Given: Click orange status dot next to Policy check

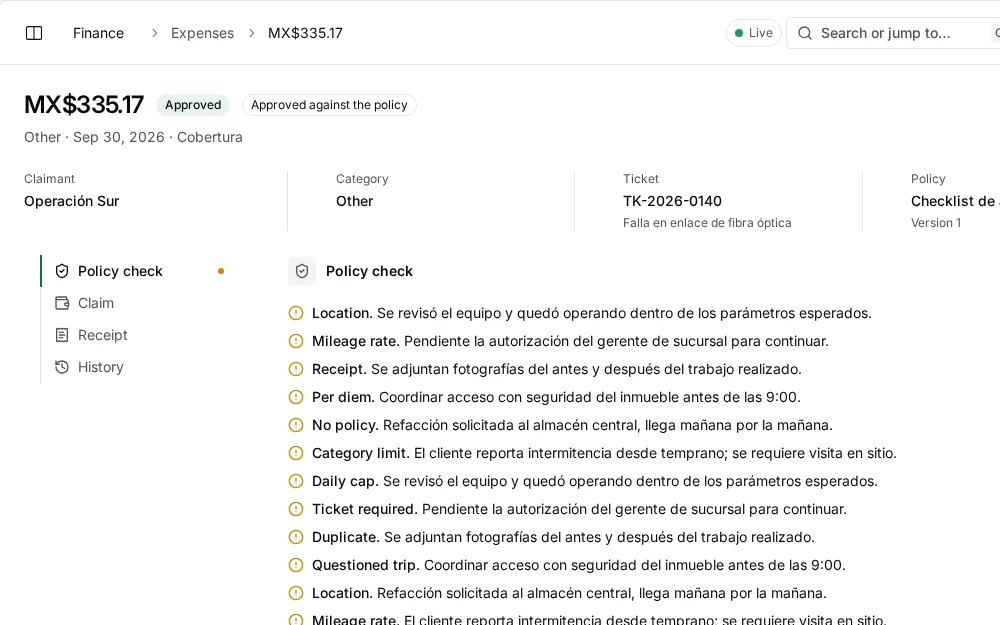Looking at the screenshot, I should point(221,271).
